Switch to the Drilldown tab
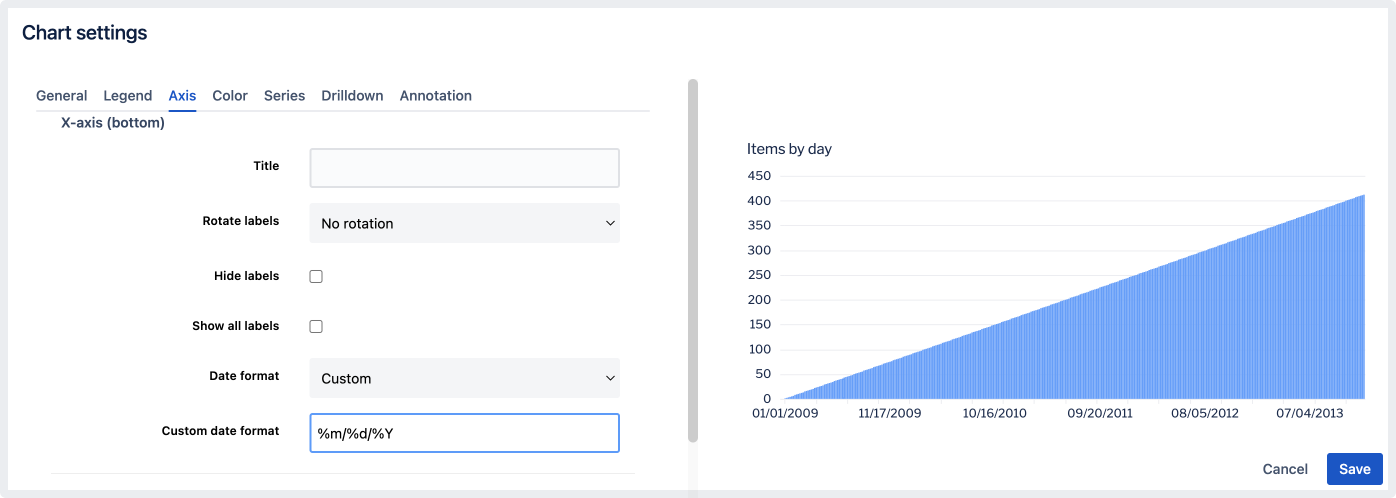 point(352,96)
